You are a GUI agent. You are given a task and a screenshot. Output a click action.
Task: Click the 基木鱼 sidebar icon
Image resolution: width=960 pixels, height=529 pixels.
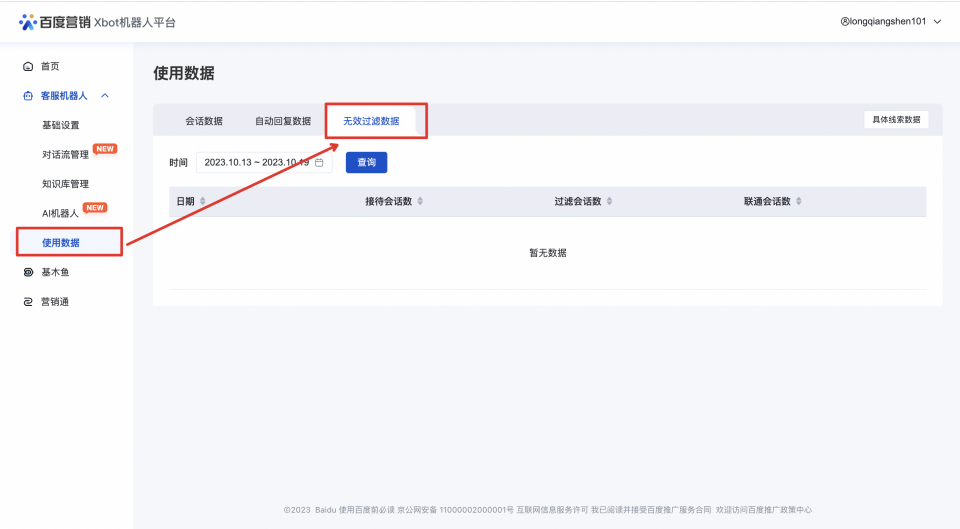coord(28,272)
